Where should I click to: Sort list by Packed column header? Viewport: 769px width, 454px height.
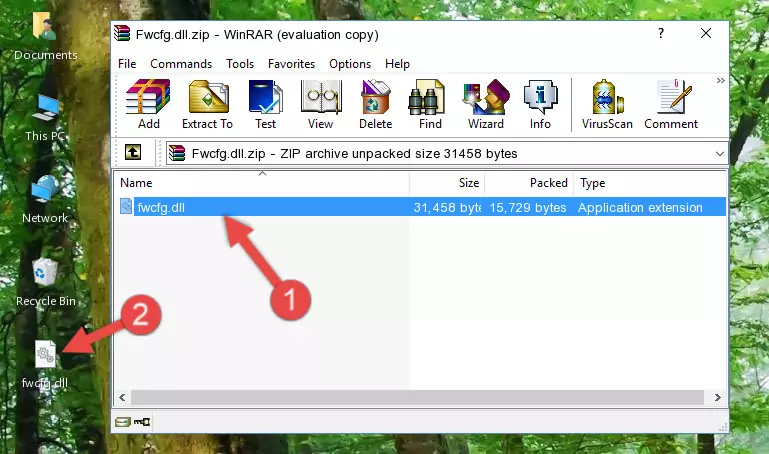click(x=529, y=182)
